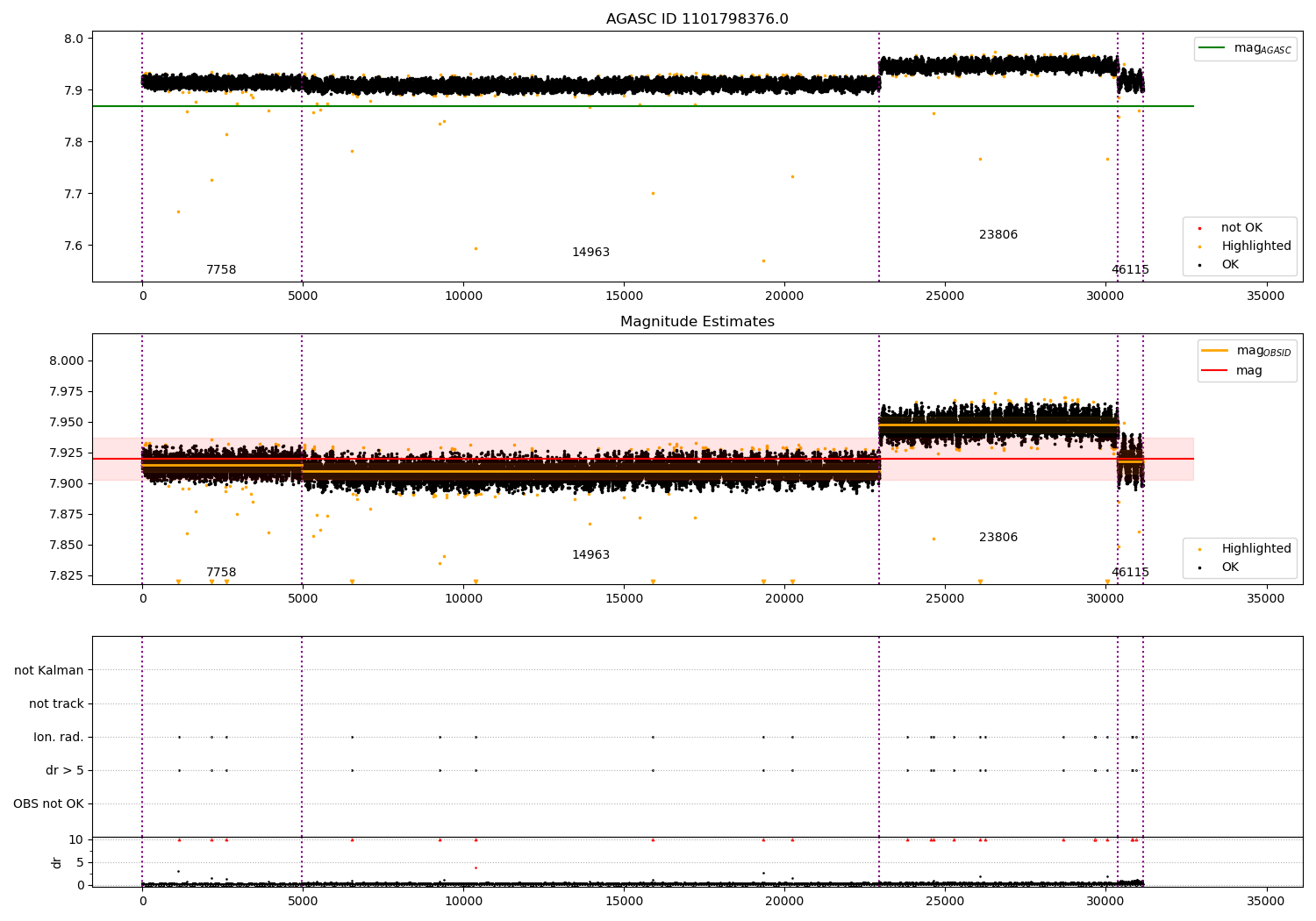Click the 7.925 y-axis tick label
This screenshot has width=1316, height=921.
(66, 453)
